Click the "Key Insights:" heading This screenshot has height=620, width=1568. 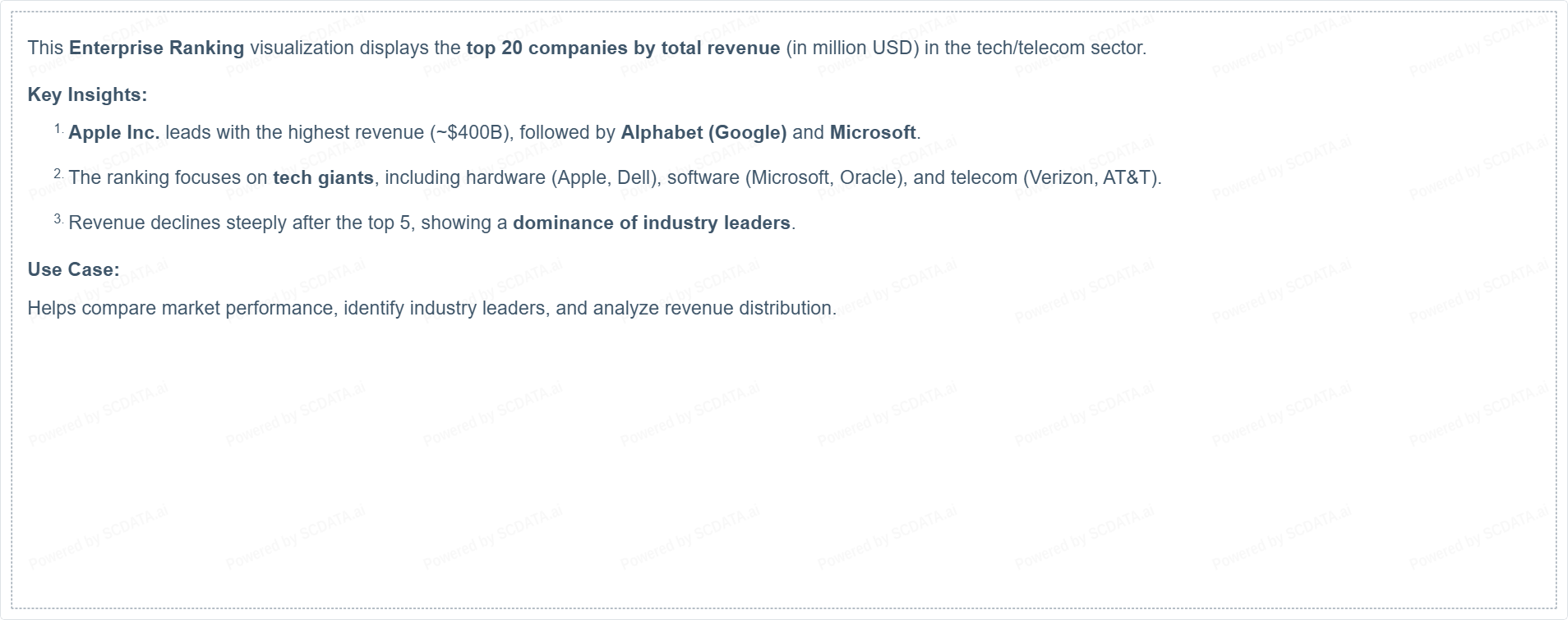pos(87,94)
